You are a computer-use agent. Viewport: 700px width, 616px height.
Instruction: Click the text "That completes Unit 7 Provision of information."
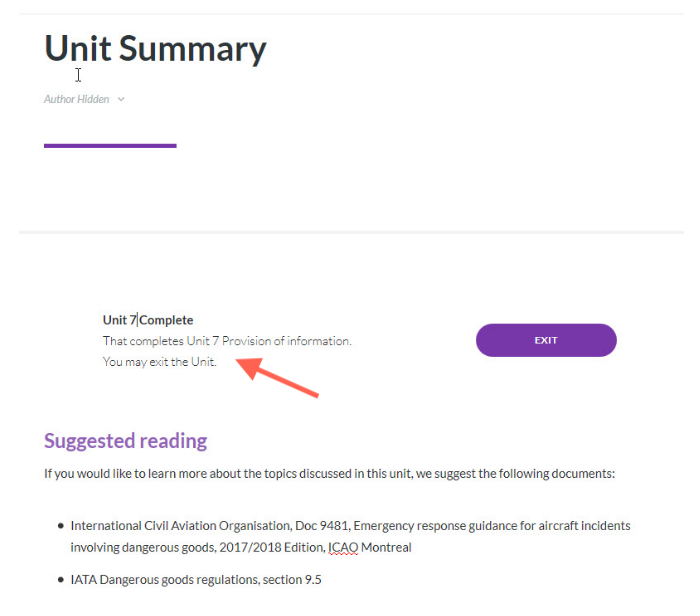click(x=227, y=341)
